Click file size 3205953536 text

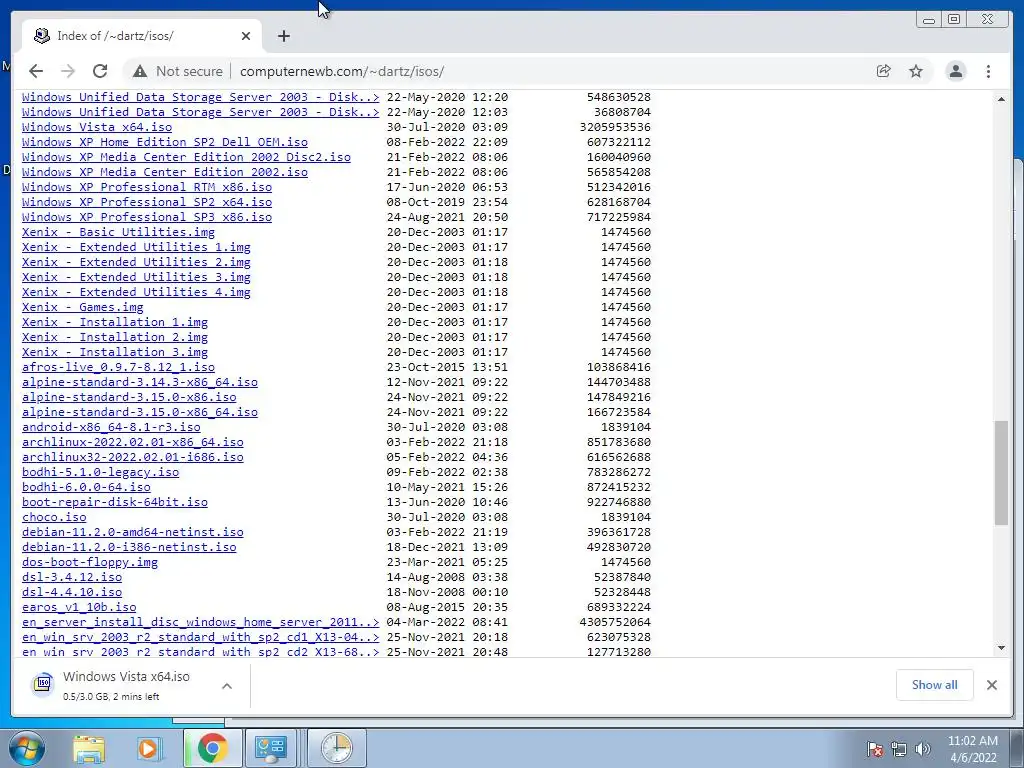615,127
